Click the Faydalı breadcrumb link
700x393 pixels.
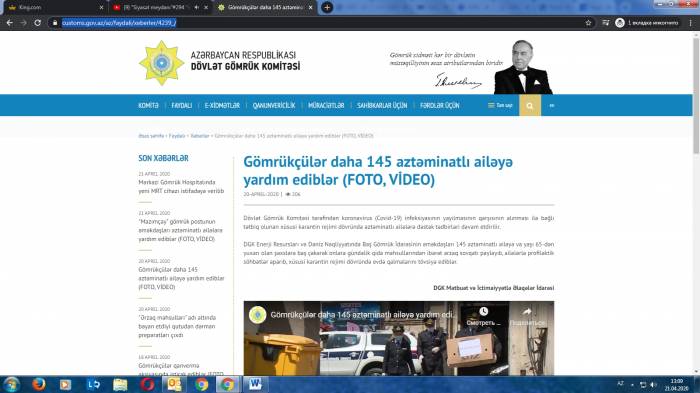click(x=177, y=136)
